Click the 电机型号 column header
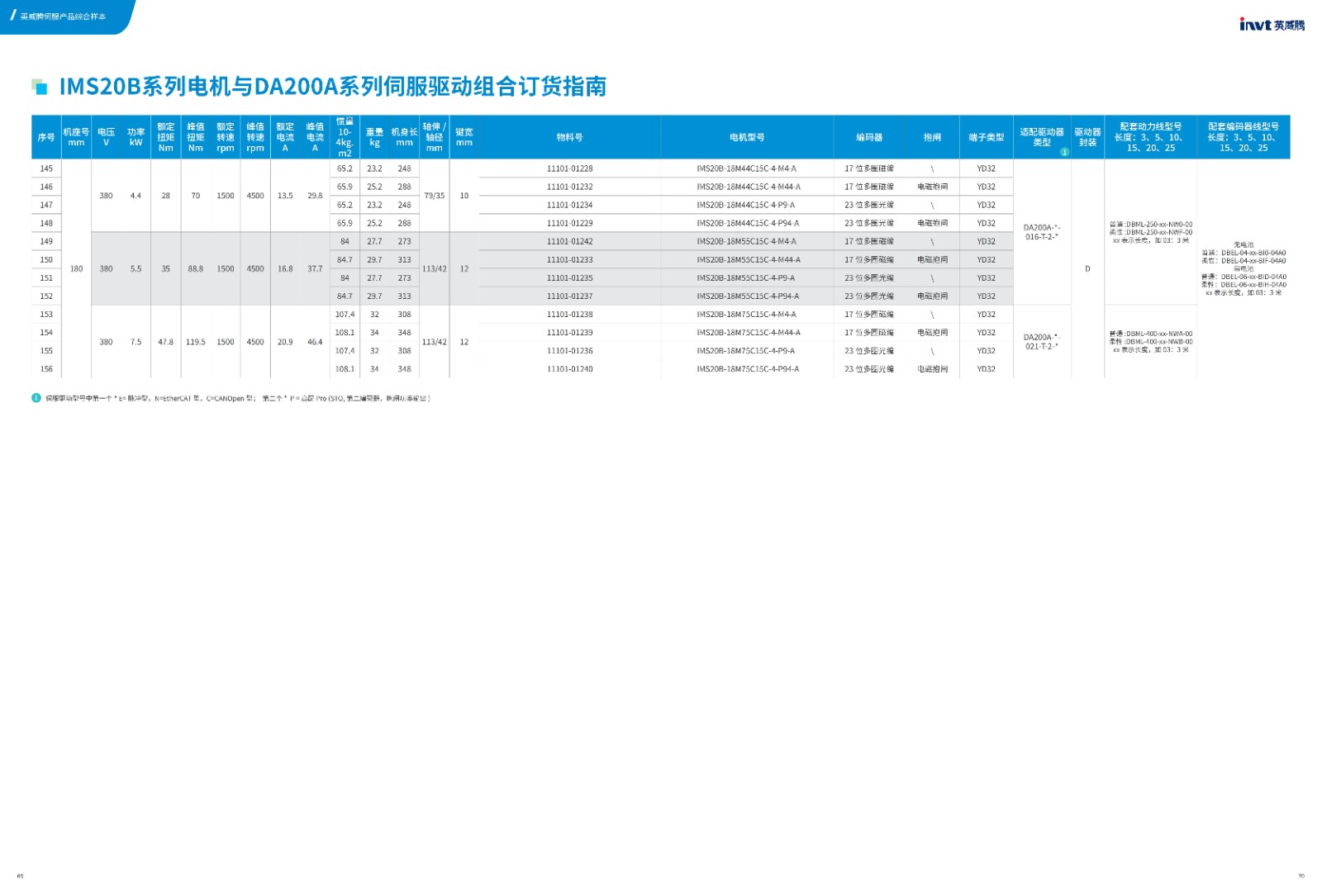Viewport: 1322px width, 896px height. pos(747,137)
